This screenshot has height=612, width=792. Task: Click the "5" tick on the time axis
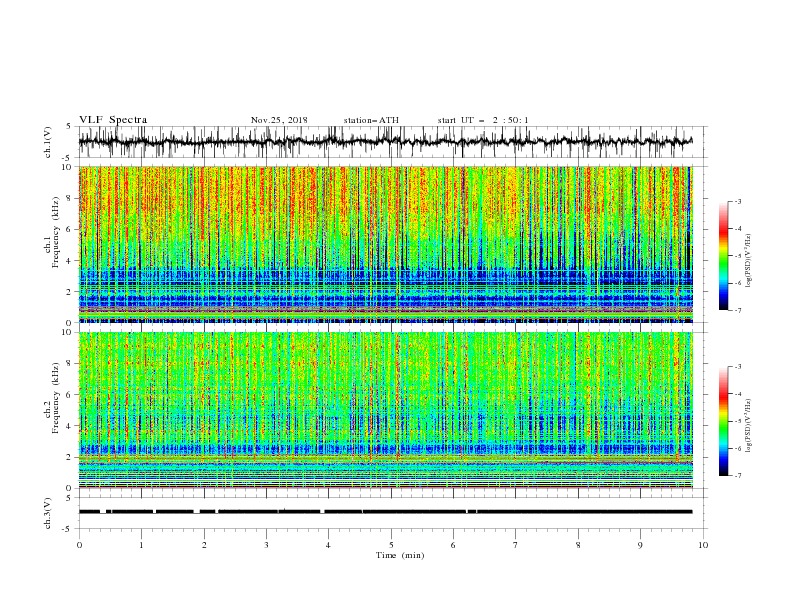click(391, 545)
